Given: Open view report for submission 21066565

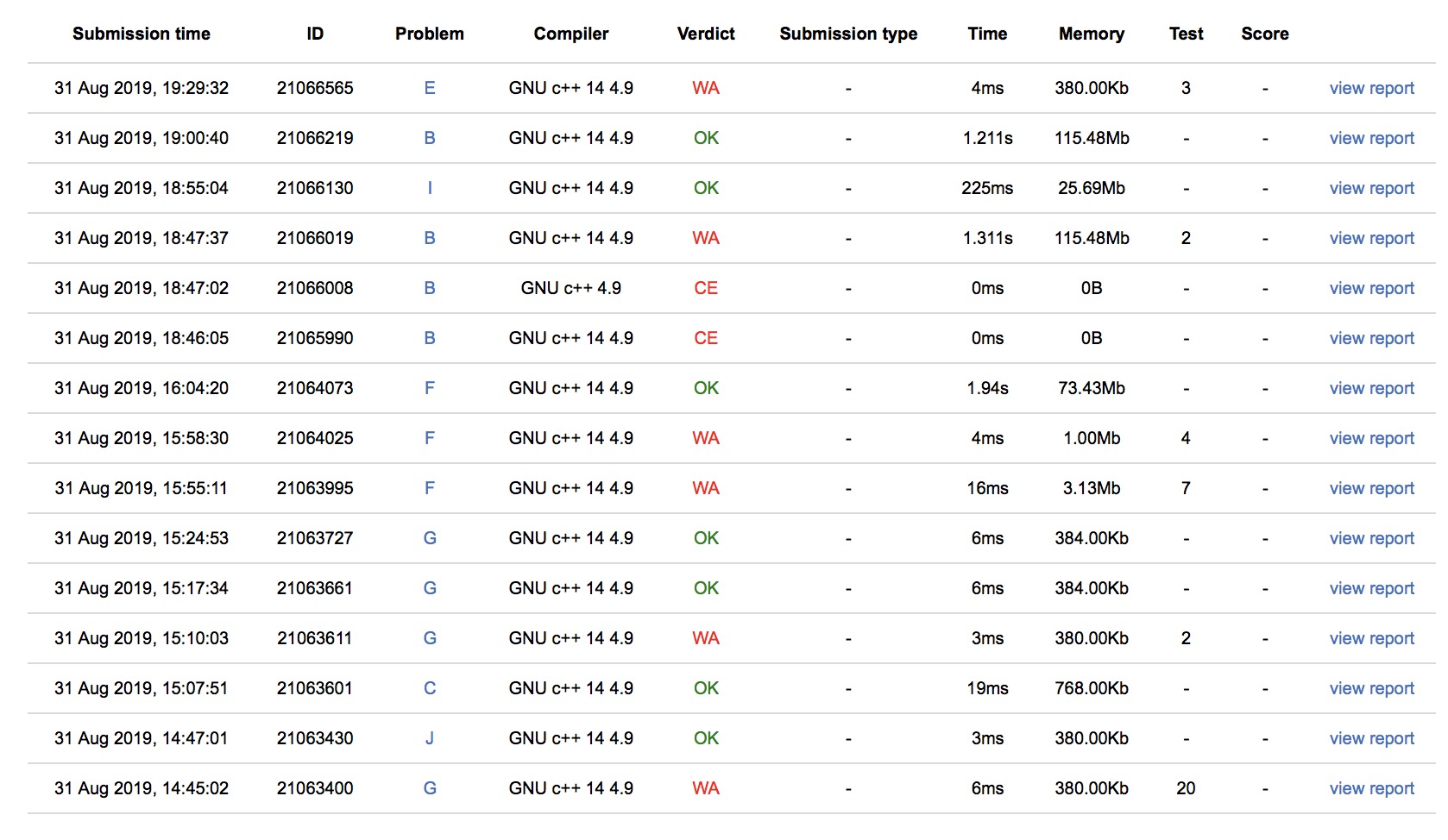Looking at the screenshot, I should pos(1371,88).
